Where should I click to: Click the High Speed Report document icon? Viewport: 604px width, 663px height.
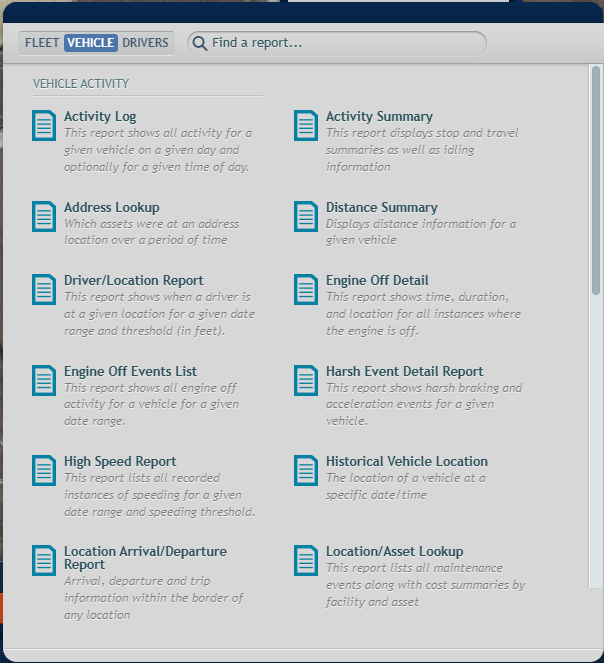[44, 470]
